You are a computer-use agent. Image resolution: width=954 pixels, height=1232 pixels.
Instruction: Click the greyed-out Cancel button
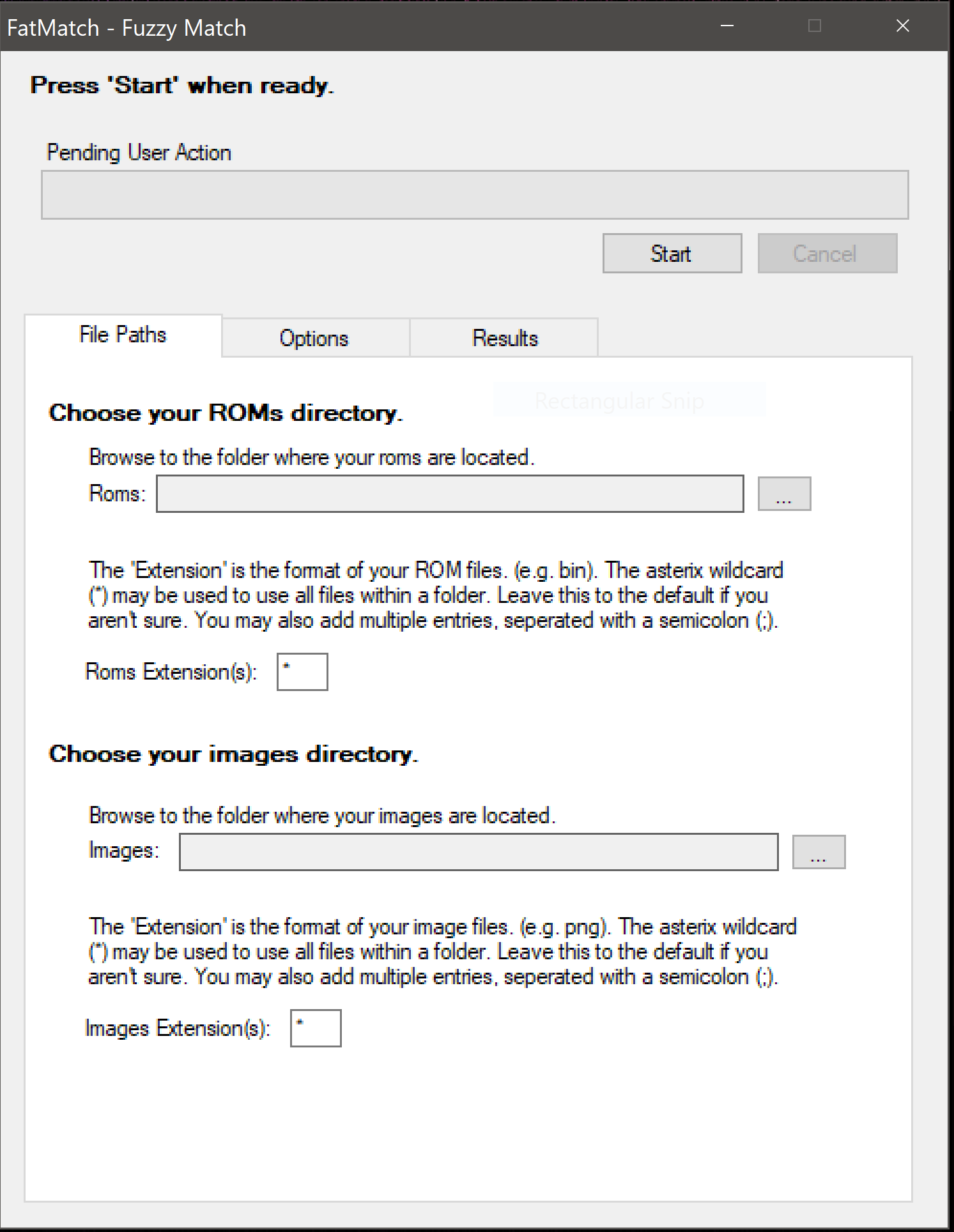[827, 254]
